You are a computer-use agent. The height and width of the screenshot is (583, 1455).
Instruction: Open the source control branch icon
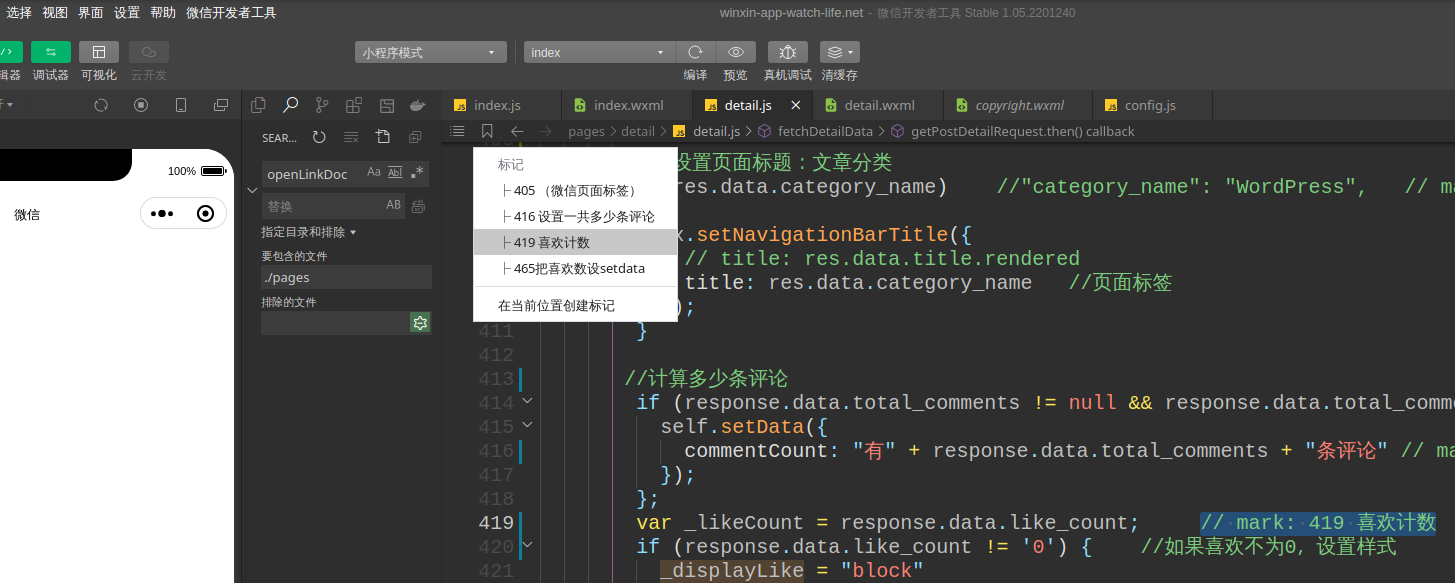click(x=321, y=105)
